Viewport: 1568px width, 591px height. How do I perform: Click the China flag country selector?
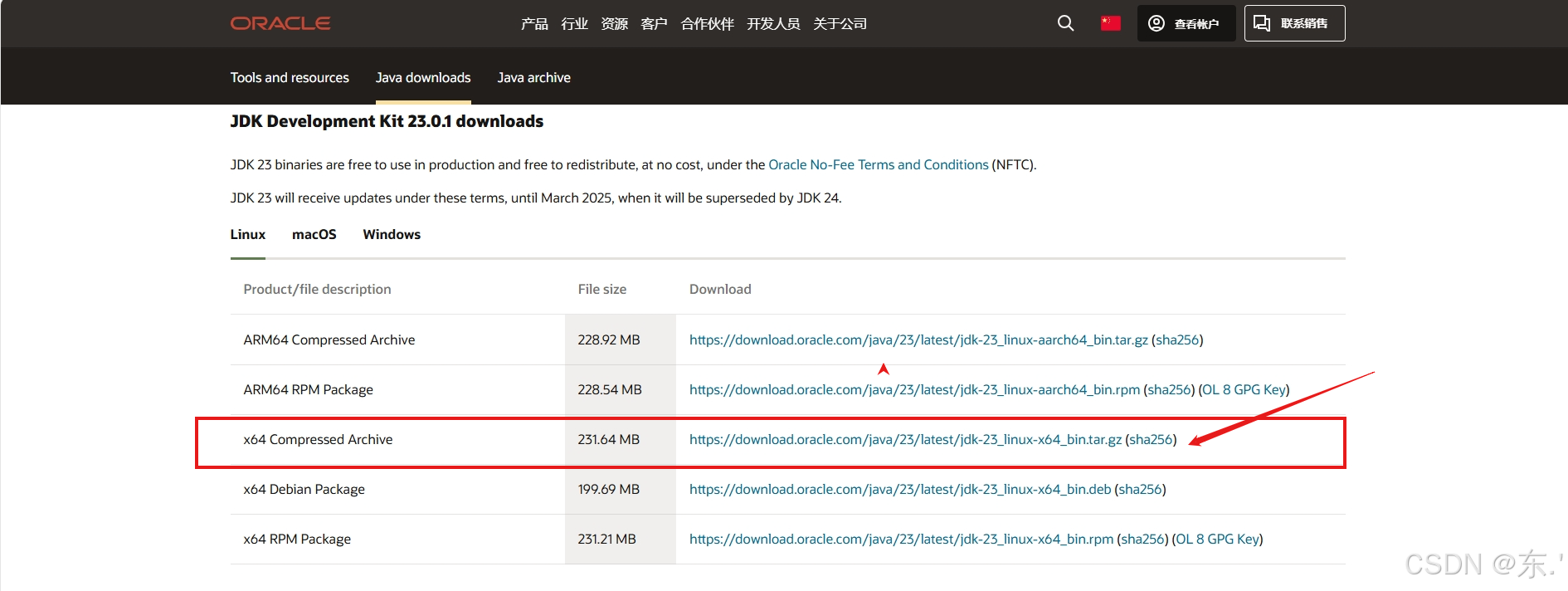click(1111, 23)
